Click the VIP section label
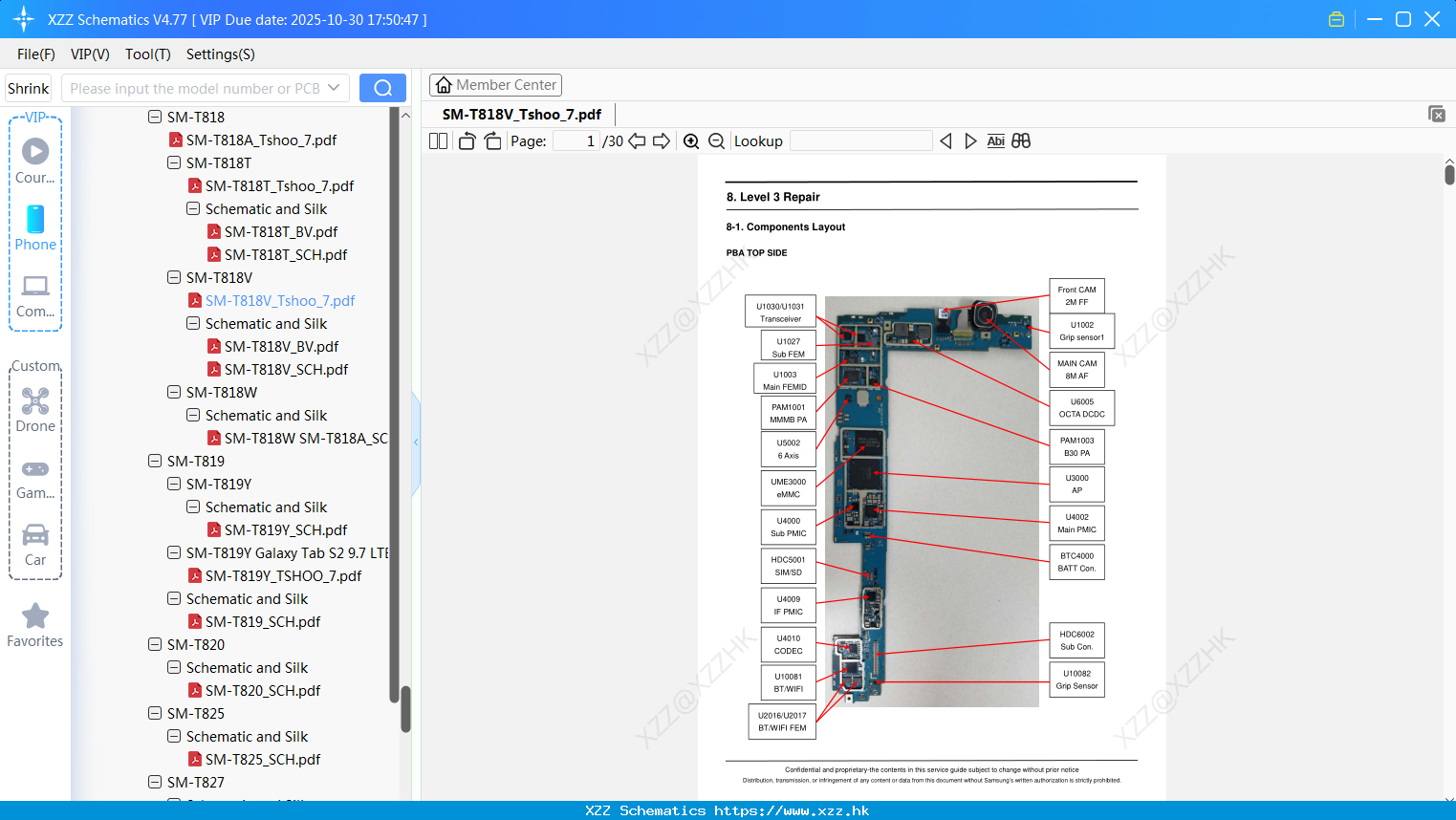Screen dimensions: 1456x820 click(x=35, y=117)
